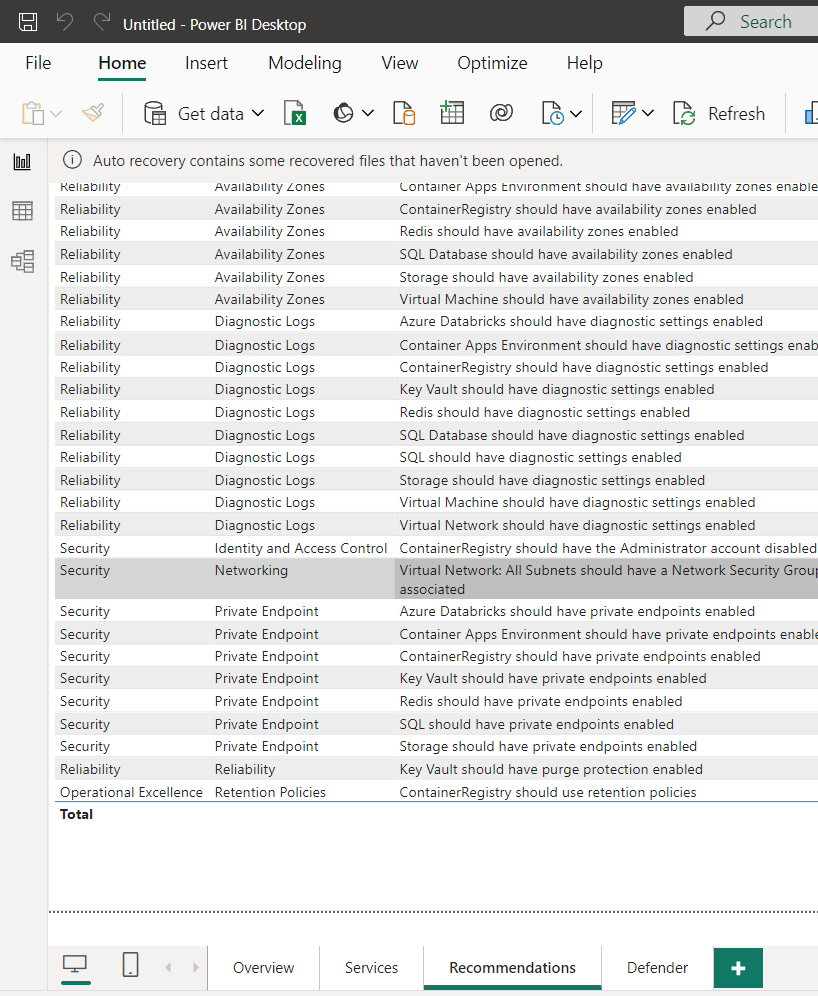Click ContainerRegistry should use retention policies
The image size is (818, 996).
(x=547, y=792)
